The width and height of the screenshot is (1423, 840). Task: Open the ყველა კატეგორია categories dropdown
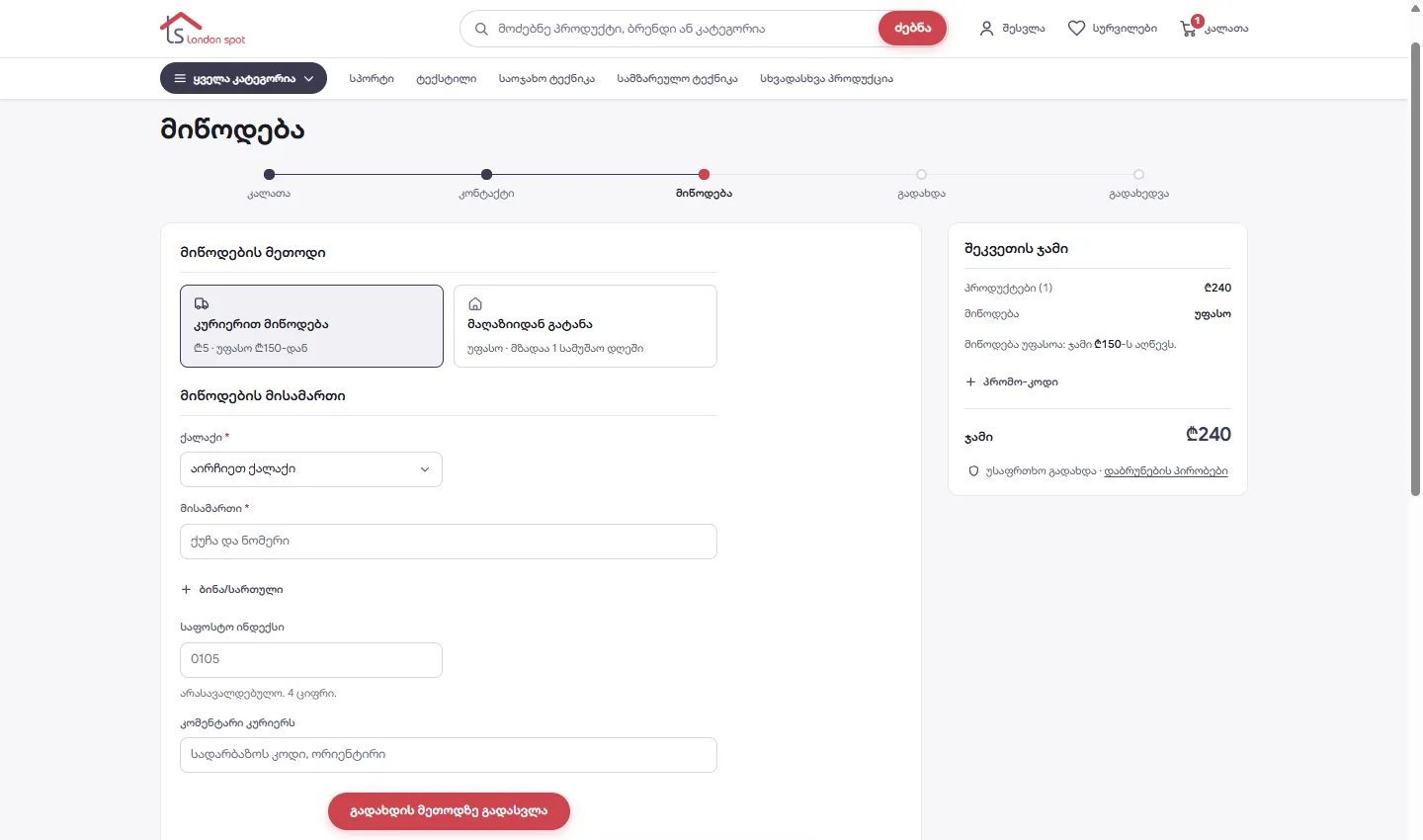pos(243,78)
